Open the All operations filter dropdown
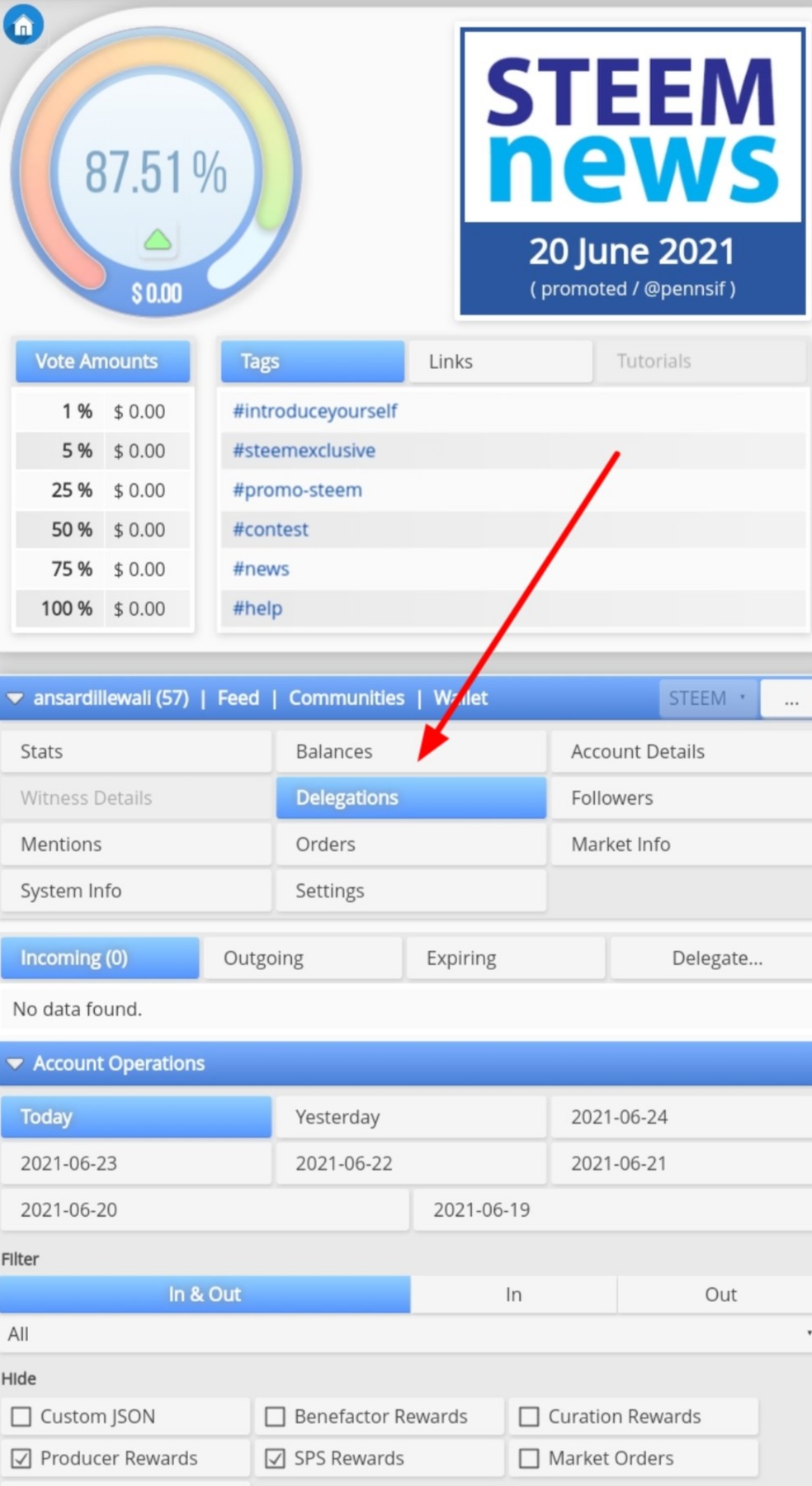The width and height of the screenshot is (812, 1486). click(x=406, y=1334)
